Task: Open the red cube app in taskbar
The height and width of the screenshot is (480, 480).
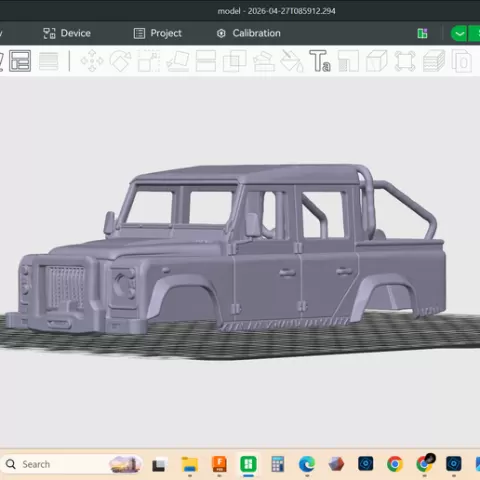Action: tap(336, 464)
